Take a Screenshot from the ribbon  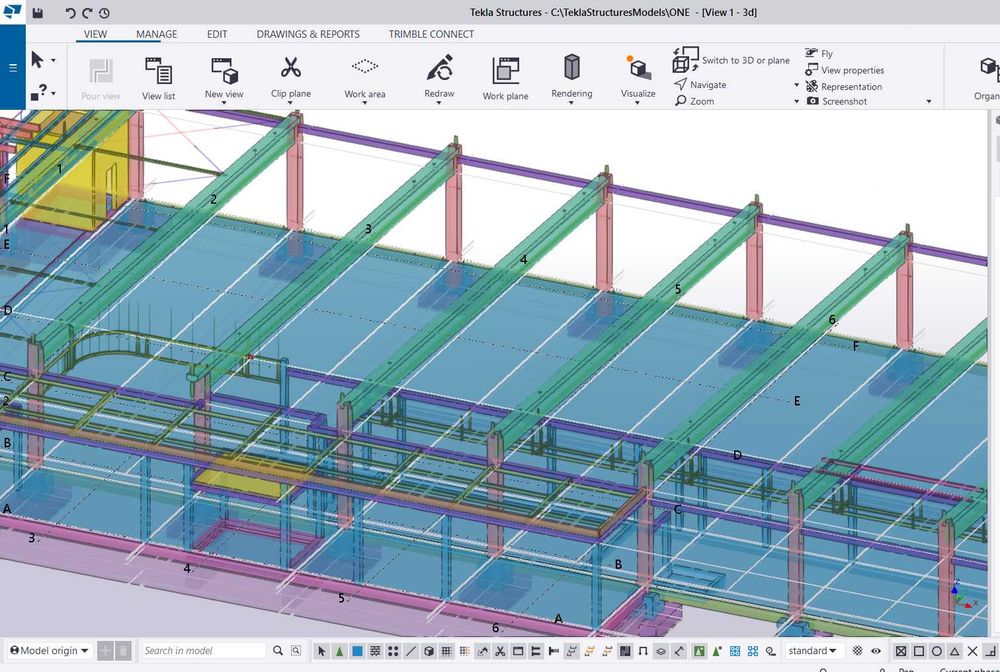837,101
